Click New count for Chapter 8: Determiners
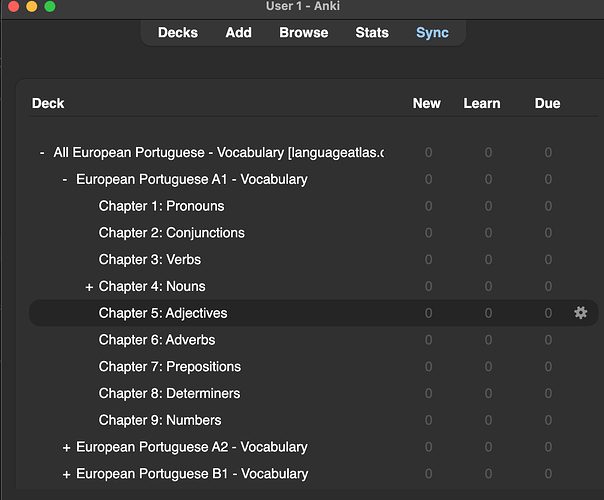The height and width of the screenshot is (500, 604). pos(428,393)
